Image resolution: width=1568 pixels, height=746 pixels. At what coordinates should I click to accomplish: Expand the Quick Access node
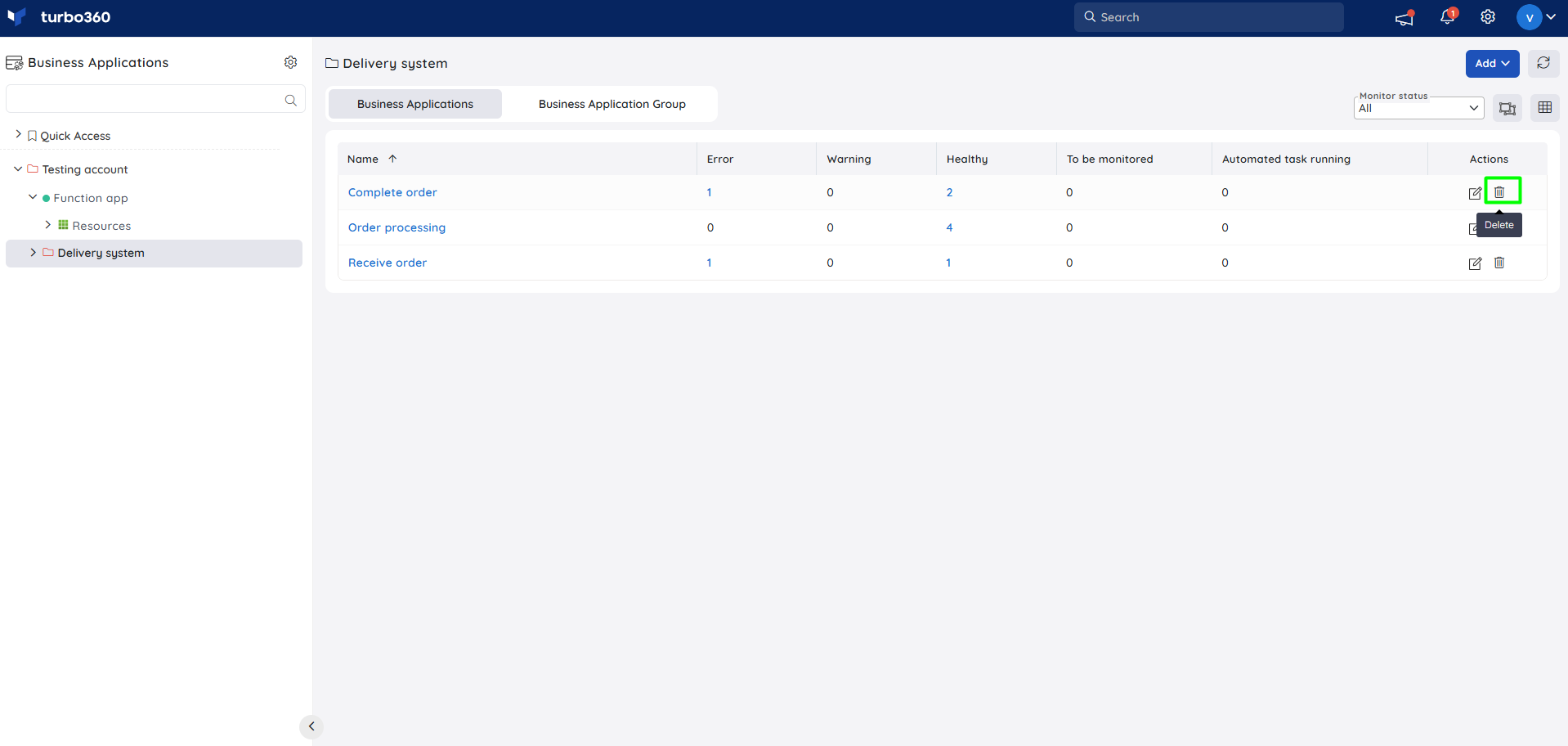pos(18,135)
